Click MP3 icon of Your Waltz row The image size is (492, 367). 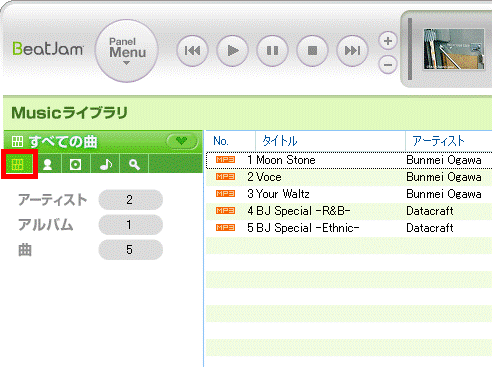click(225, 194)
